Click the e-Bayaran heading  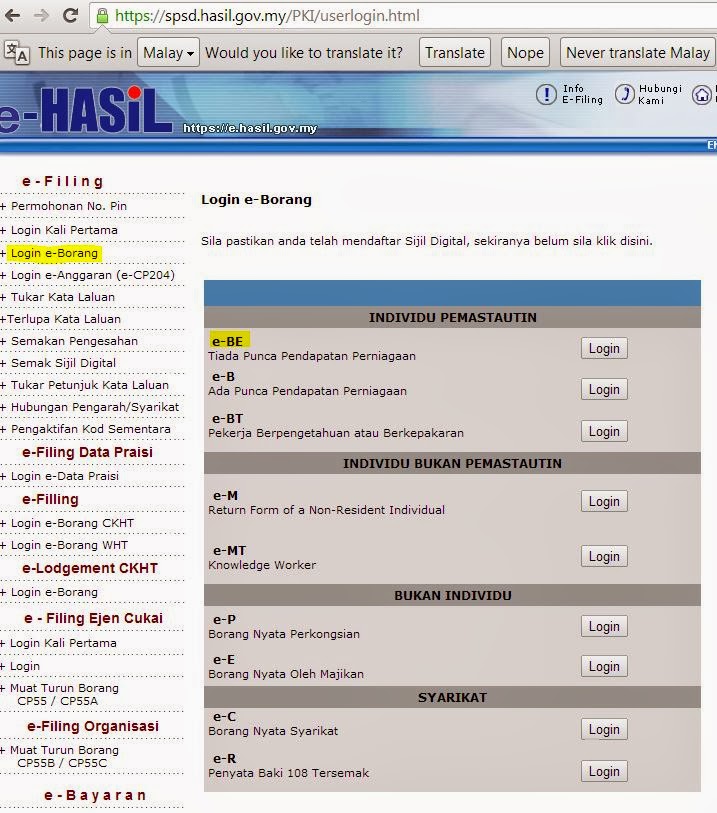tap(95, 795)
